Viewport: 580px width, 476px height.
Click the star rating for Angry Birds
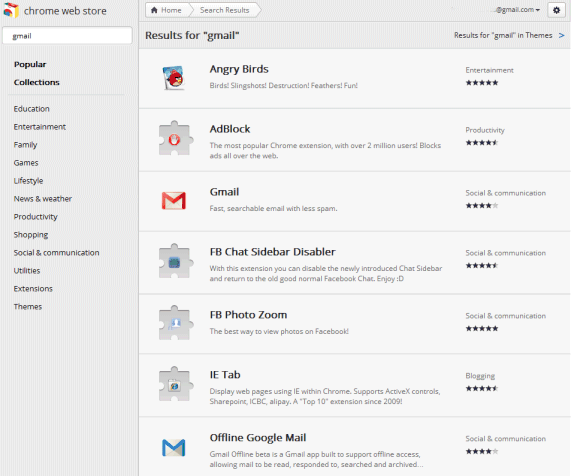(x=482, y=82)
